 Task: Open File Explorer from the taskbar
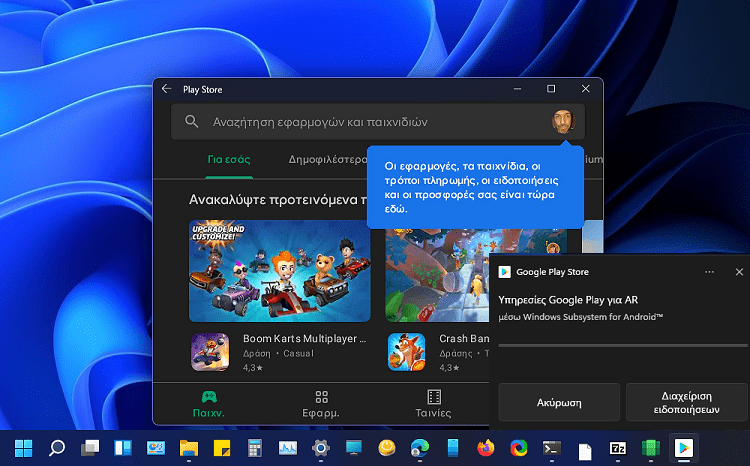(188, 448)
